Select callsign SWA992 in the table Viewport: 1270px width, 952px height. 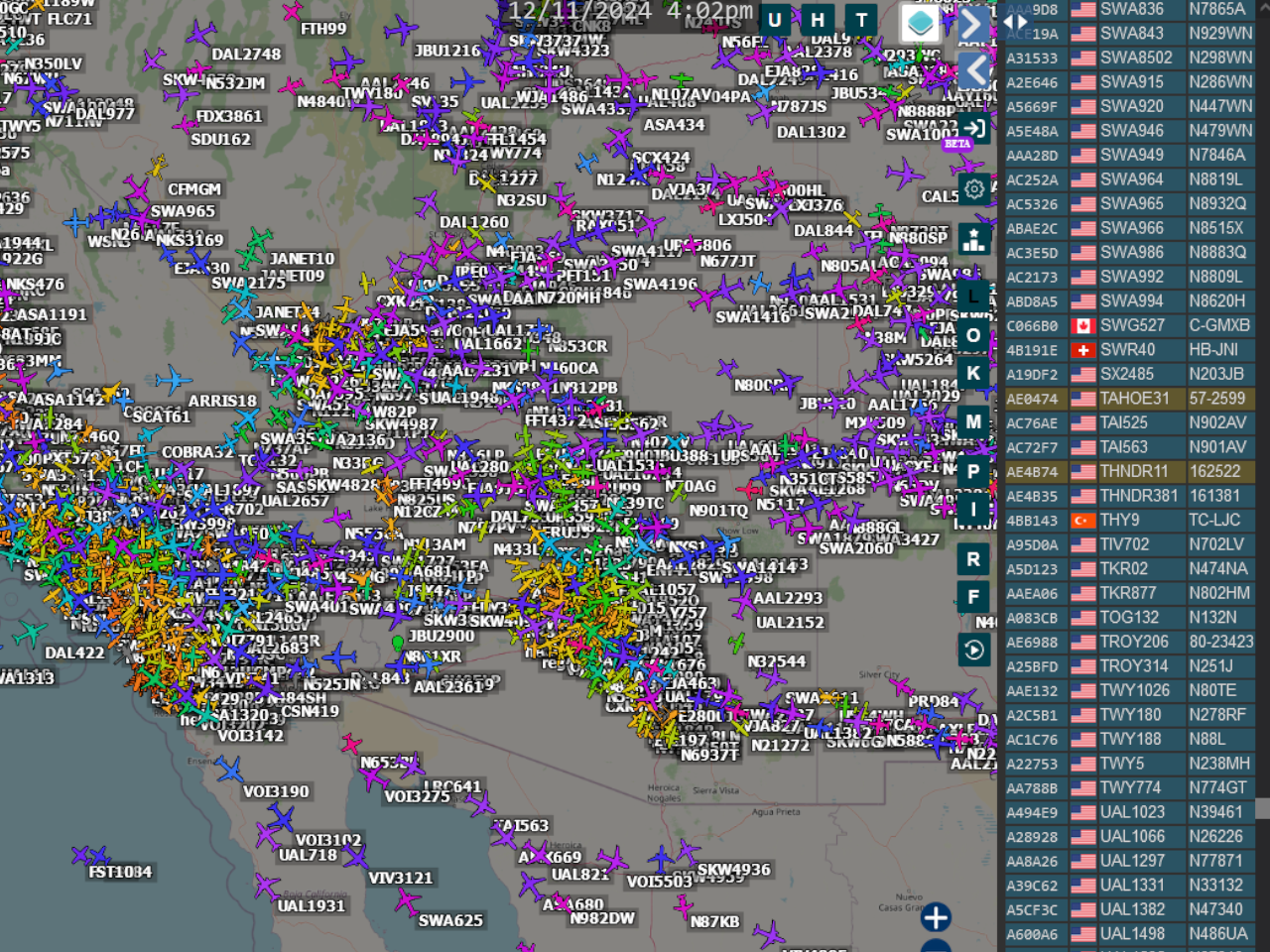tap(1132, 277)
